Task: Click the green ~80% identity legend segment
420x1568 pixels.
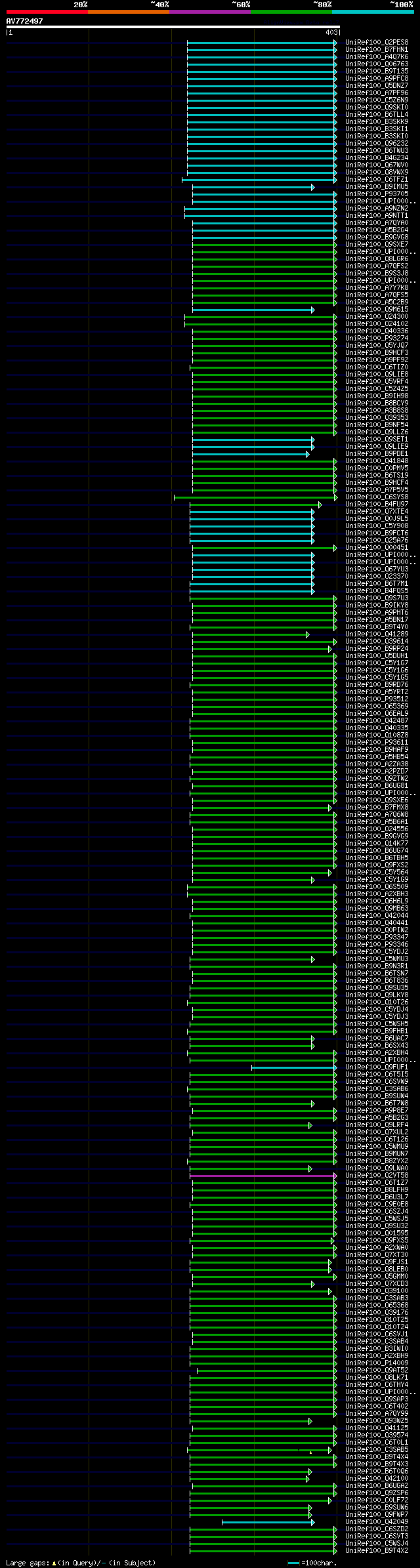Action: pos(291,11)
